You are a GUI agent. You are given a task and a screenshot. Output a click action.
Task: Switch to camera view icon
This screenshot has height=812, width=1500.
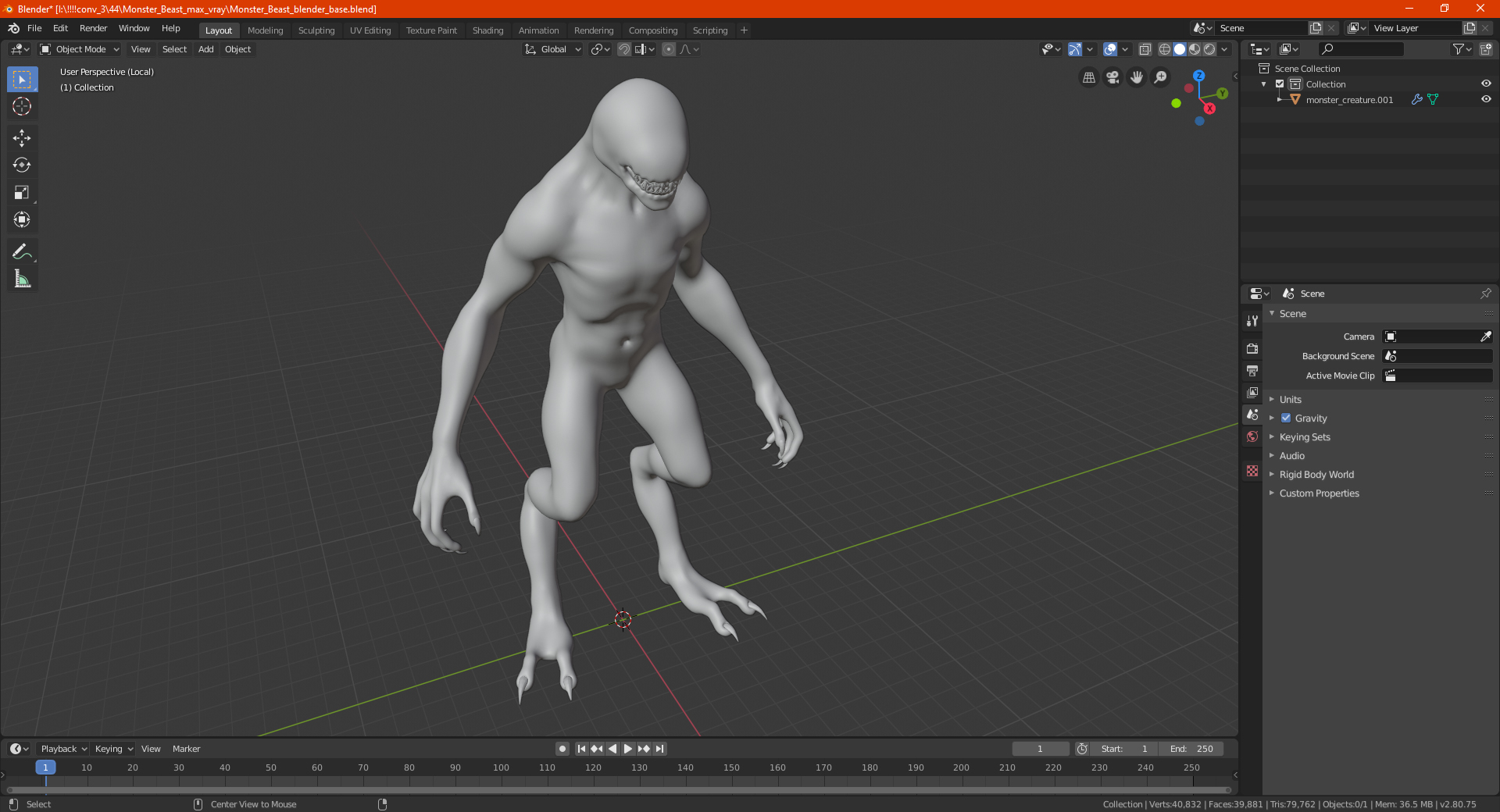tap(1112, 77)
